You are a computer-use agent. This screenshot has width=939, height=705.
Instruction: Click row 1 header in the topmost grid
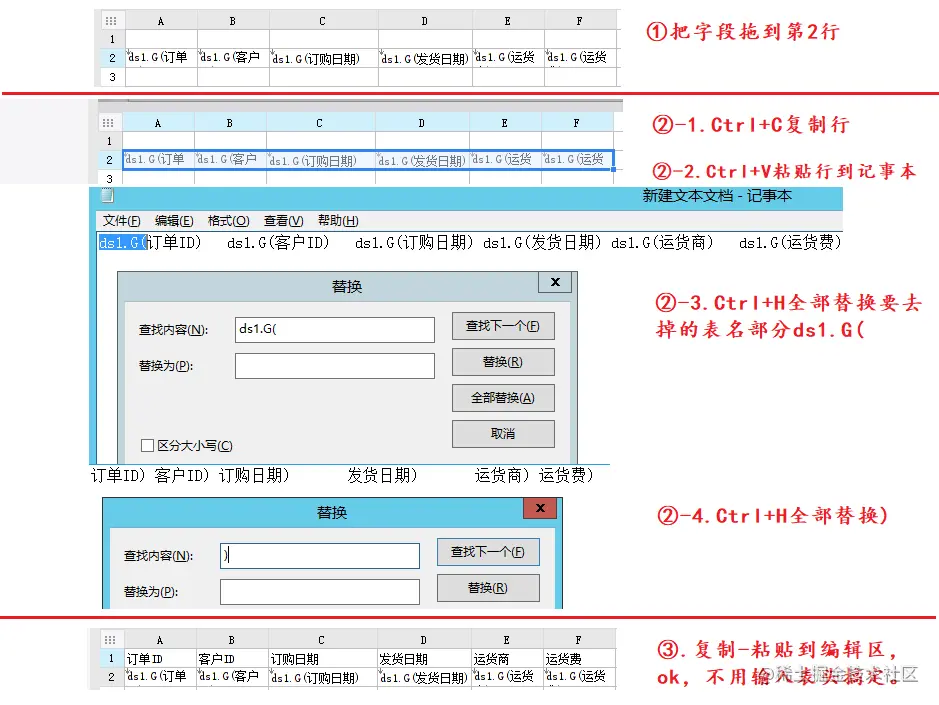(112, 39)
